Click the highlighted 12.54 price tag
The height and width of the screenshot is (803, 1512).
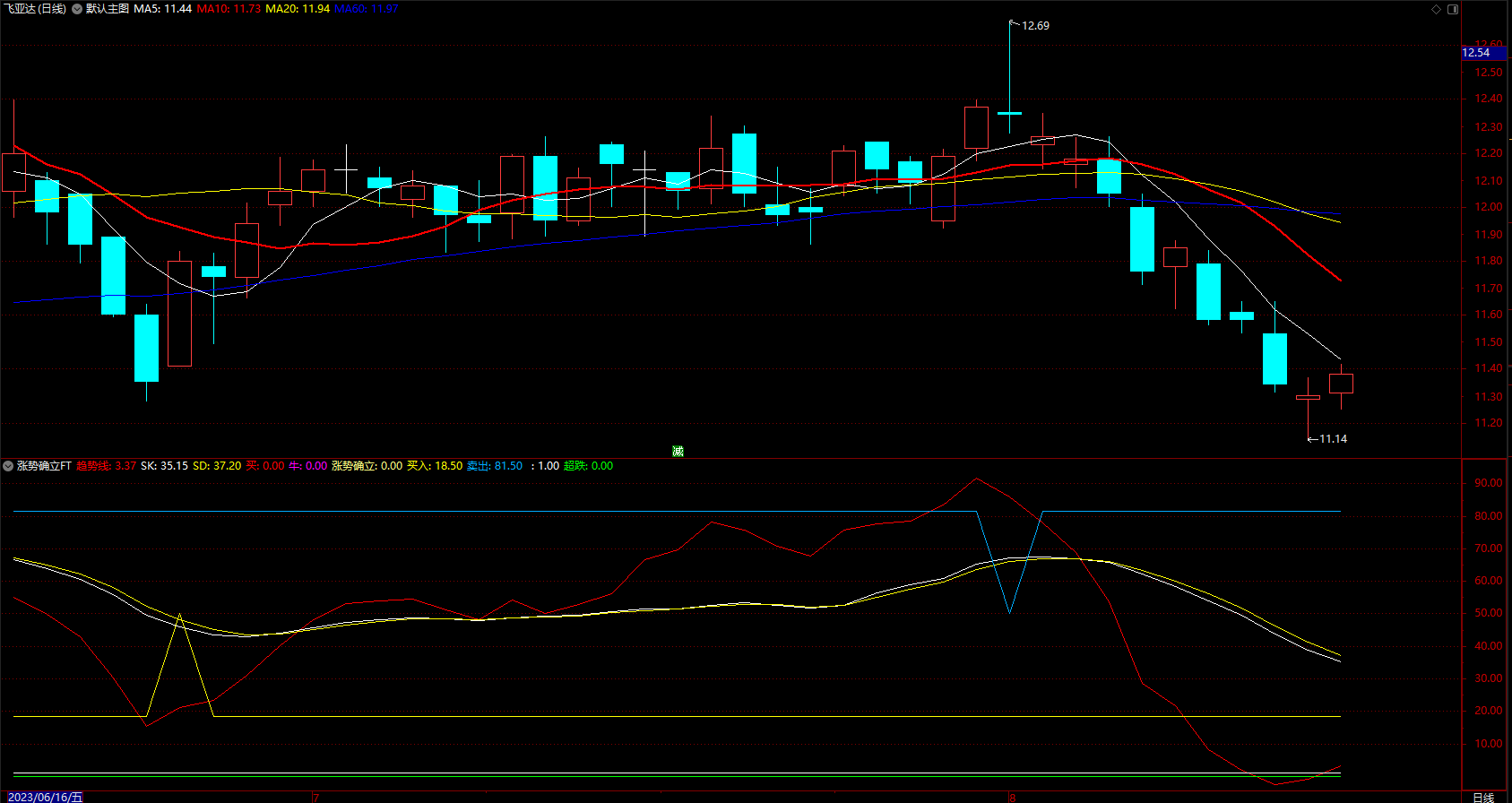tap(1483, 53)
